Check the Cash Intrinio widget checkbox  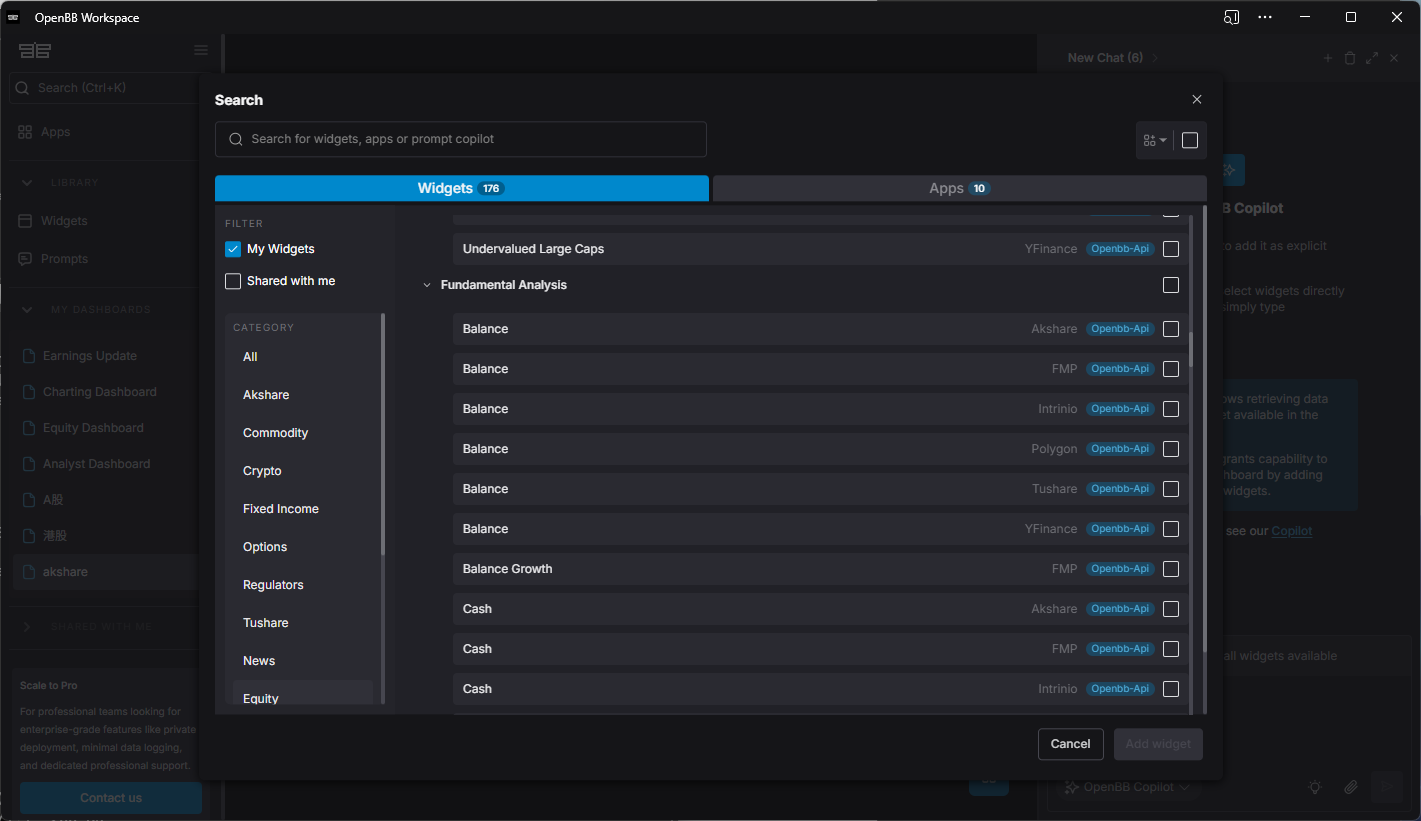[1171, 689]
